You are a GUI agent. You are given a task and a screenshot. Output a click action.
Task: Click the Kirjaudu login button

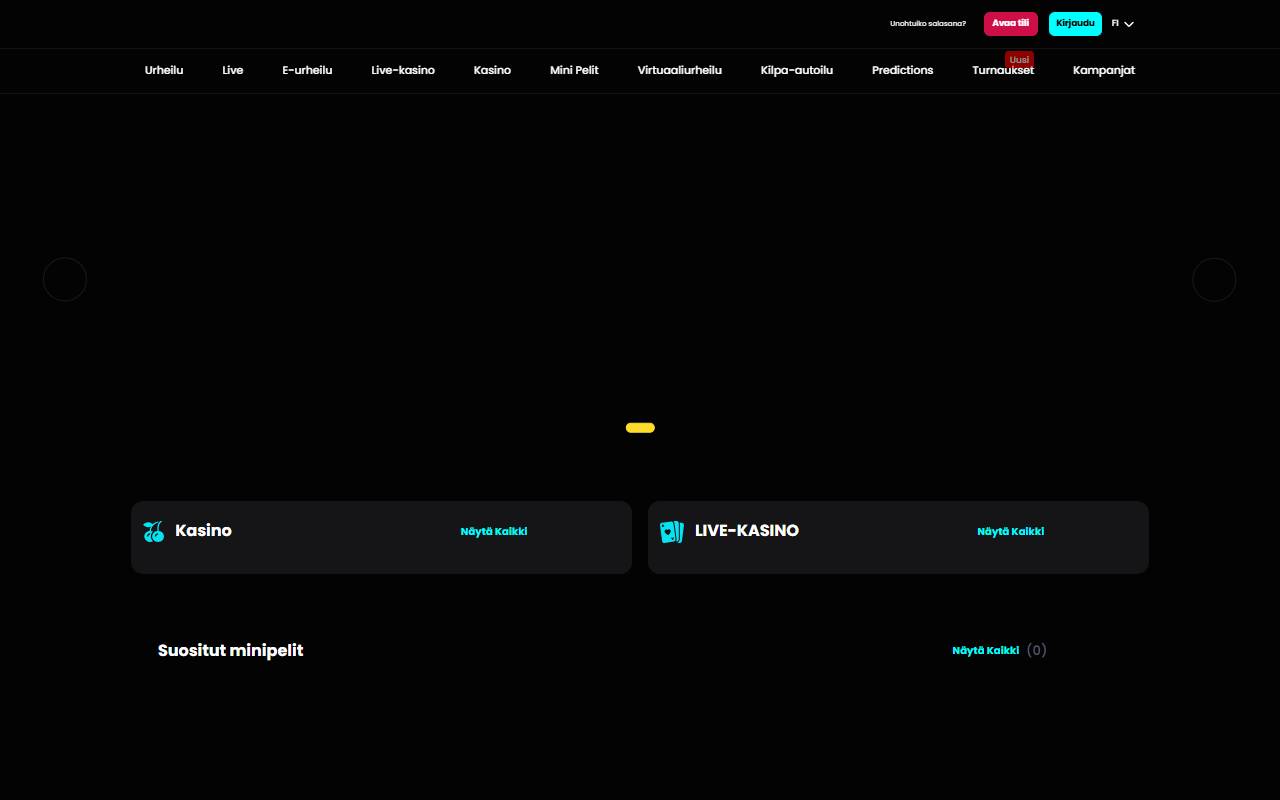1075,23
